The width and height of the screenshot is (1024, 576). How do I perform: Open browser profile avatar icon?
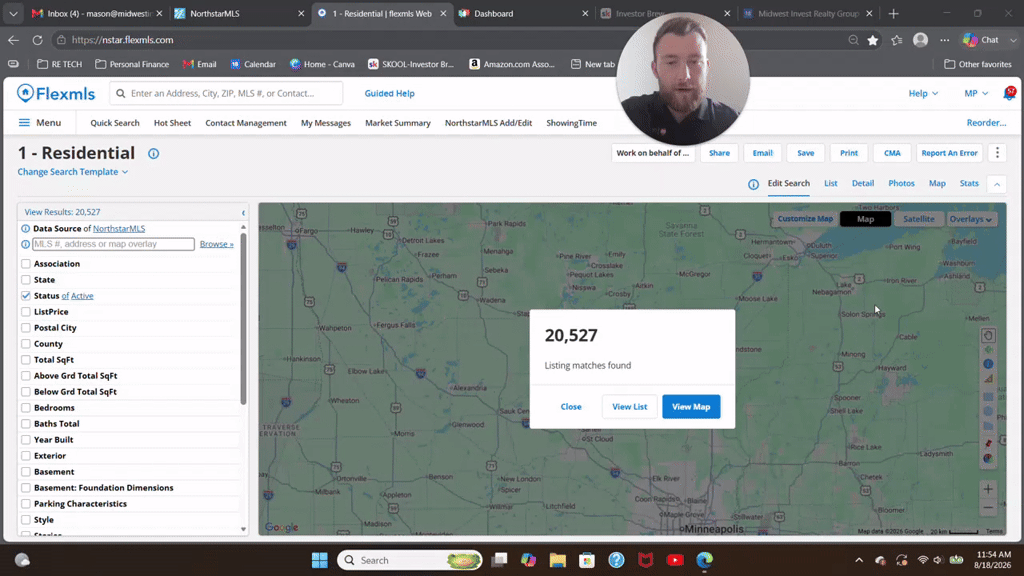click(920, 40)
